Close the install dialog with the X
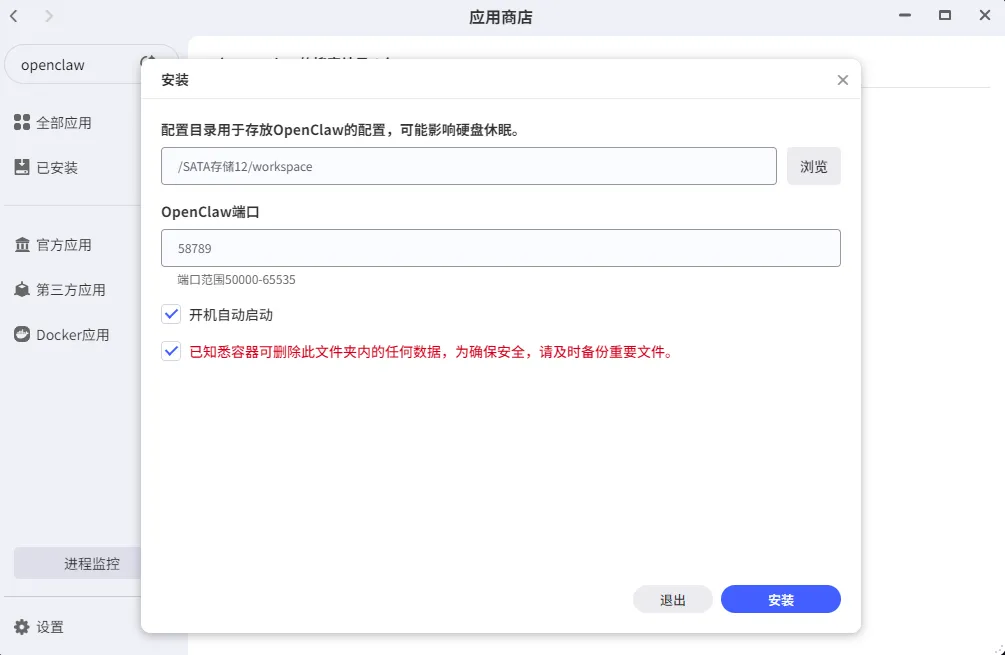 (842, 80)
